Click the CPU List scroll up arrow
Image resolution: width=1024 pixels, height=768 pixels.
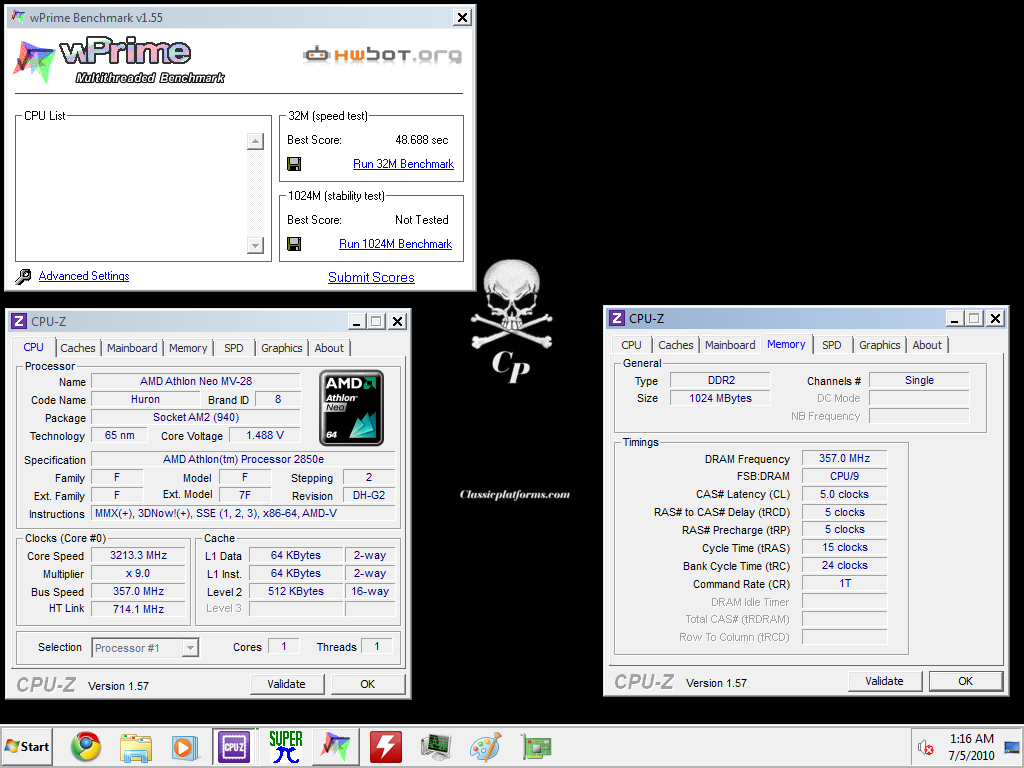click(255, 141)
